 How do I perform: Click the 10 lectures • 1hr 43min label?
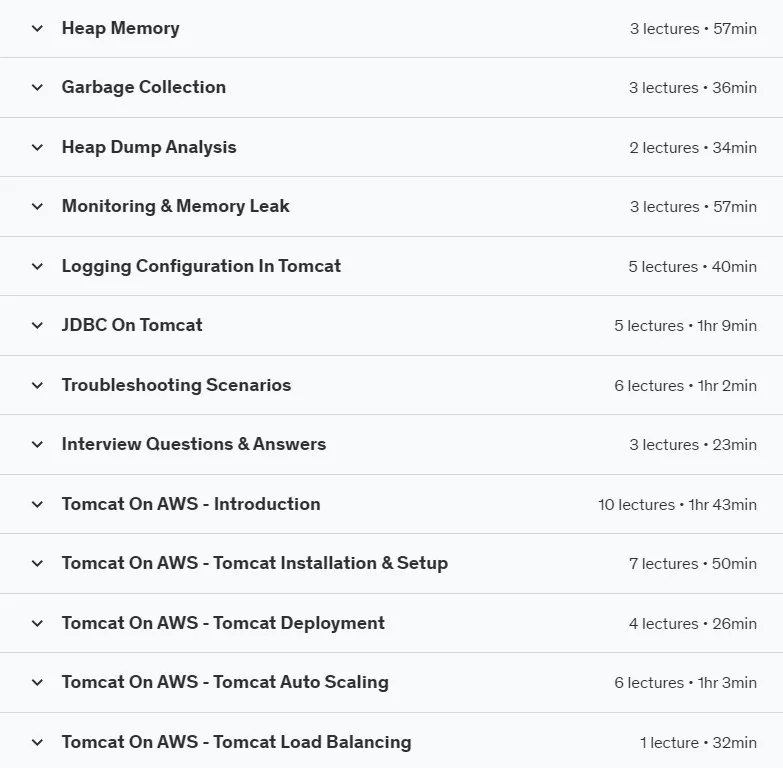[x=677, y=504]
